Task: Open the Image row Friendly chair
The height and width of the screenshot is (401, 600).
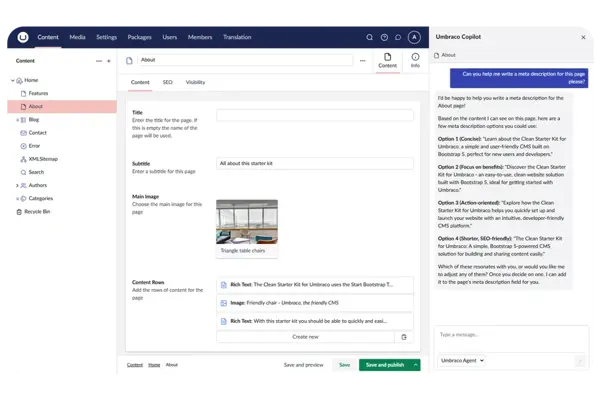Action: [x=315, y=303]
